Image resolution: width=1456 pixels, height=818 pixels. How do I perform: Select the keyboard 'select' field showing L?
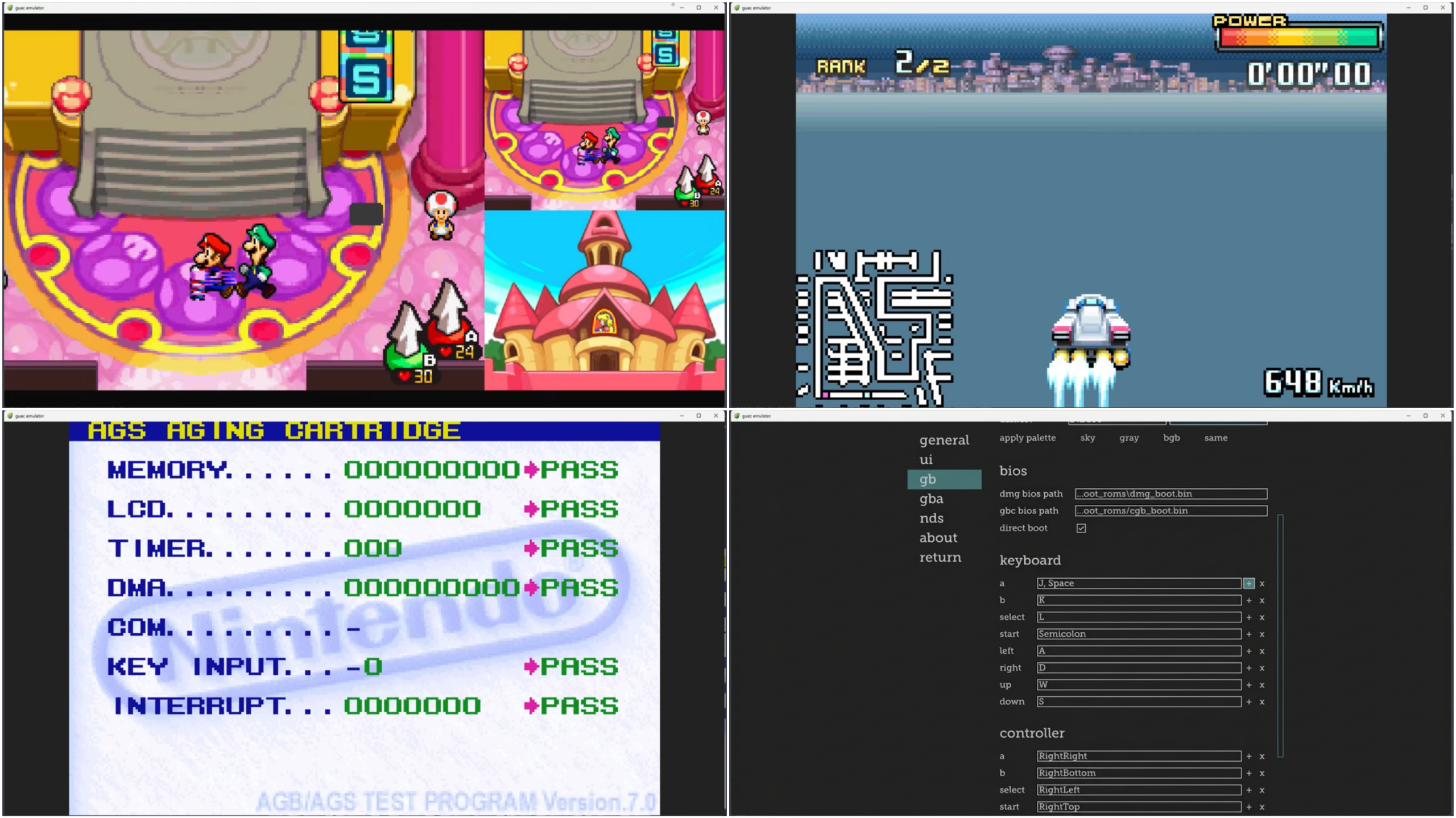tap(1139, 617)
